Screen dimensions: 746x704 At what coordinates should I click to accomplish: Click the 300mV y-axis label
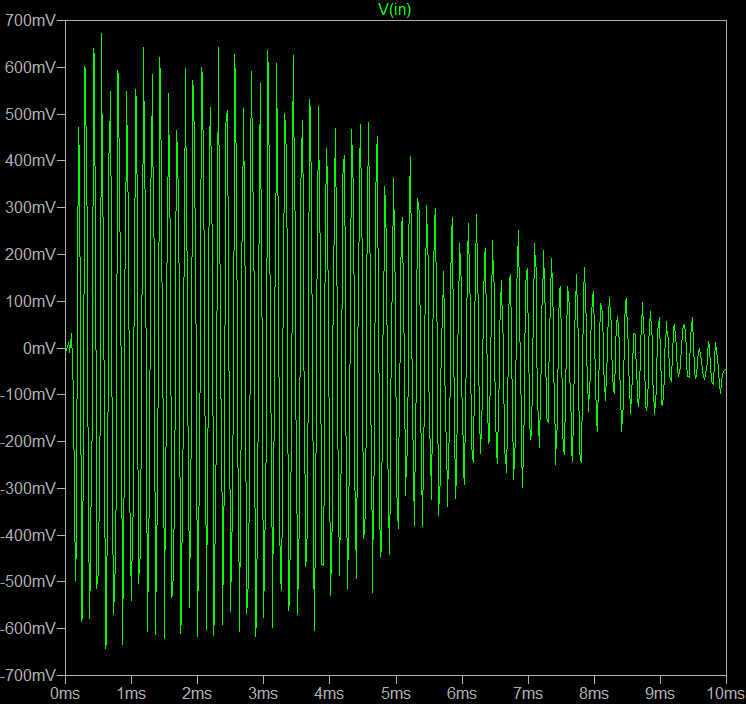tap(30, 207)
